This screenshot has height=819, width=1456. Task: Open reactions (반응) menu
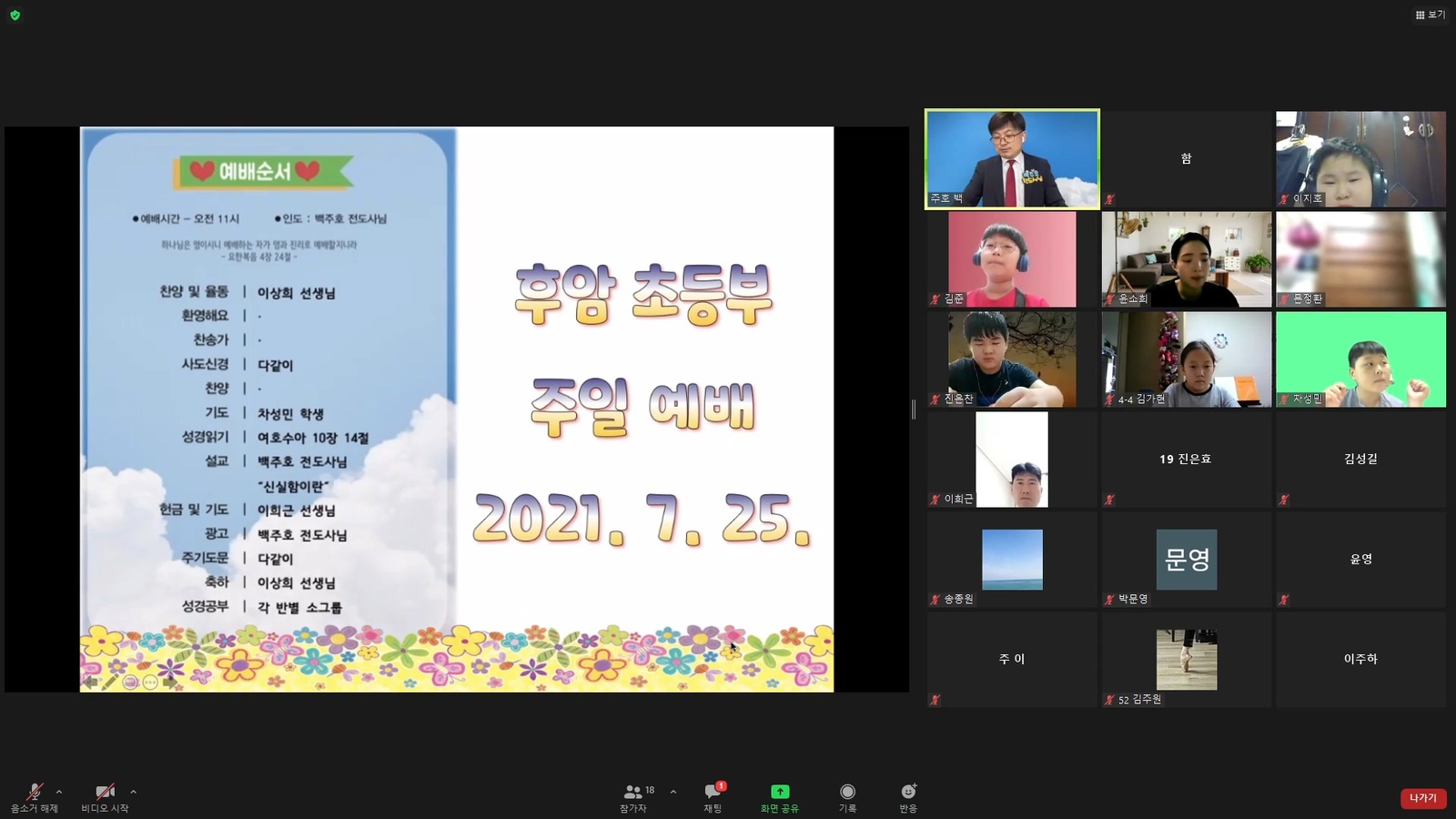[908, 796]
